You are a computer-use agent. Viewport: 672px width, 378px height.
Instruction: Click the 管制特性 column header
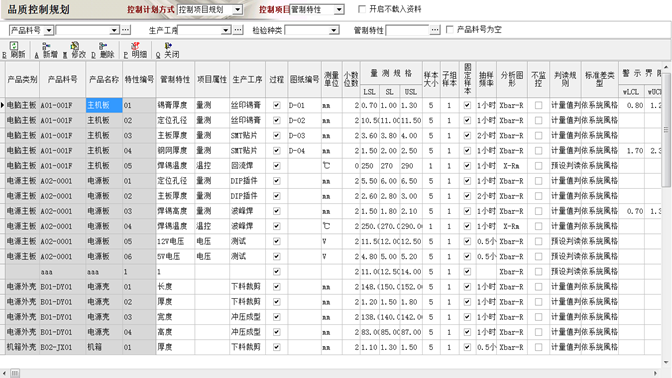175,79
